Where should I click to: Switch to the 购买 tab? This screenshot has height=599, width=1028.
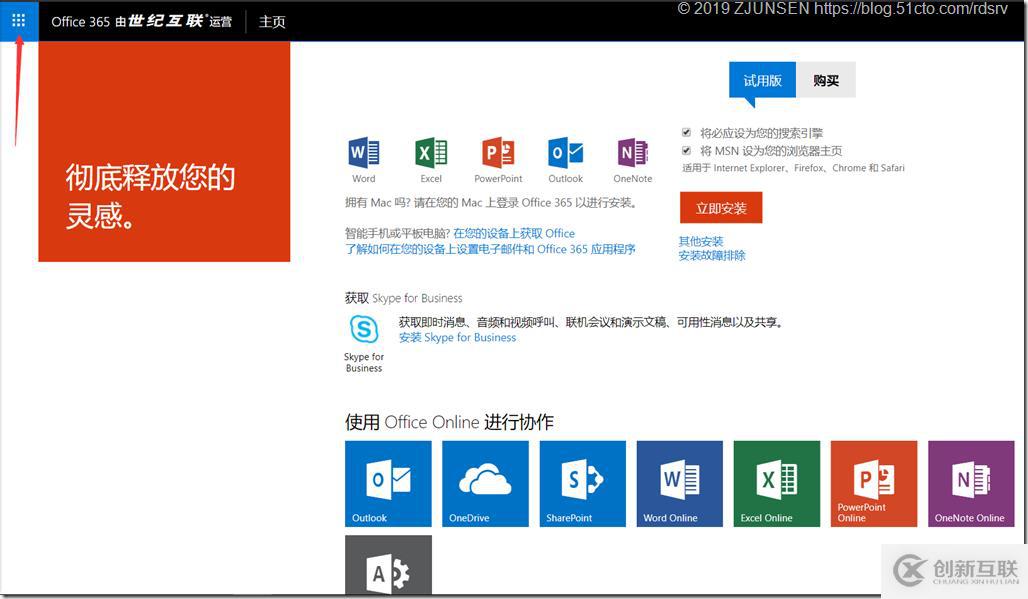(826, 81)
